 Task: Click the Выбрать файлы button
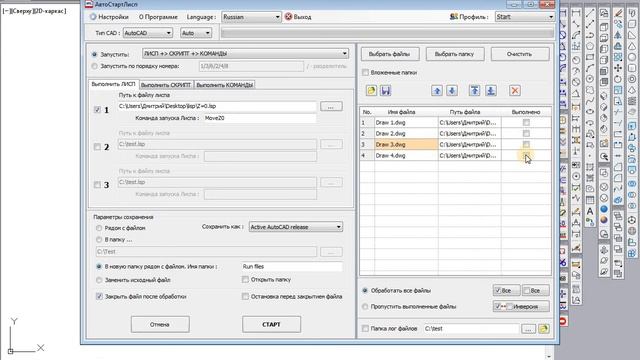(x=389, y=54)
